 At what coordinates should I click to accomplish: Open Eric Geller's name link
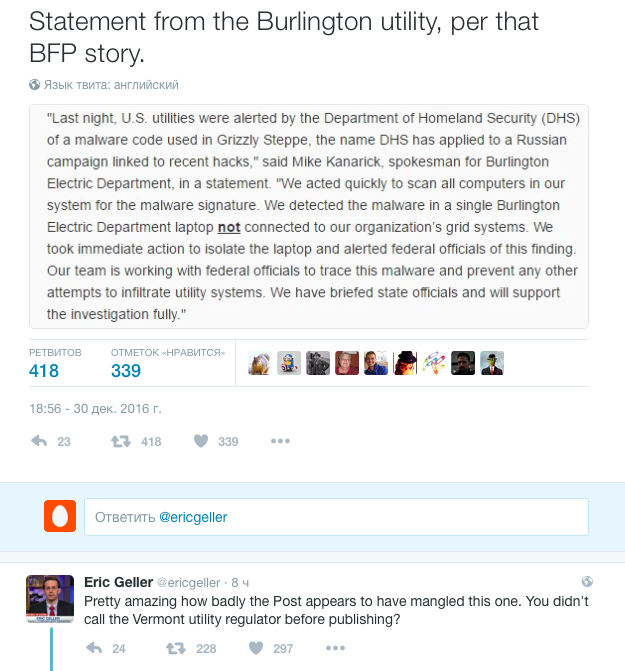click(118, 582)
